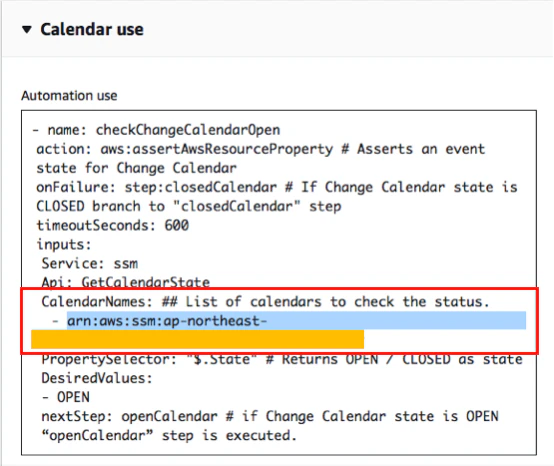Collapse the Calendar use section triangle

(27, 30)
